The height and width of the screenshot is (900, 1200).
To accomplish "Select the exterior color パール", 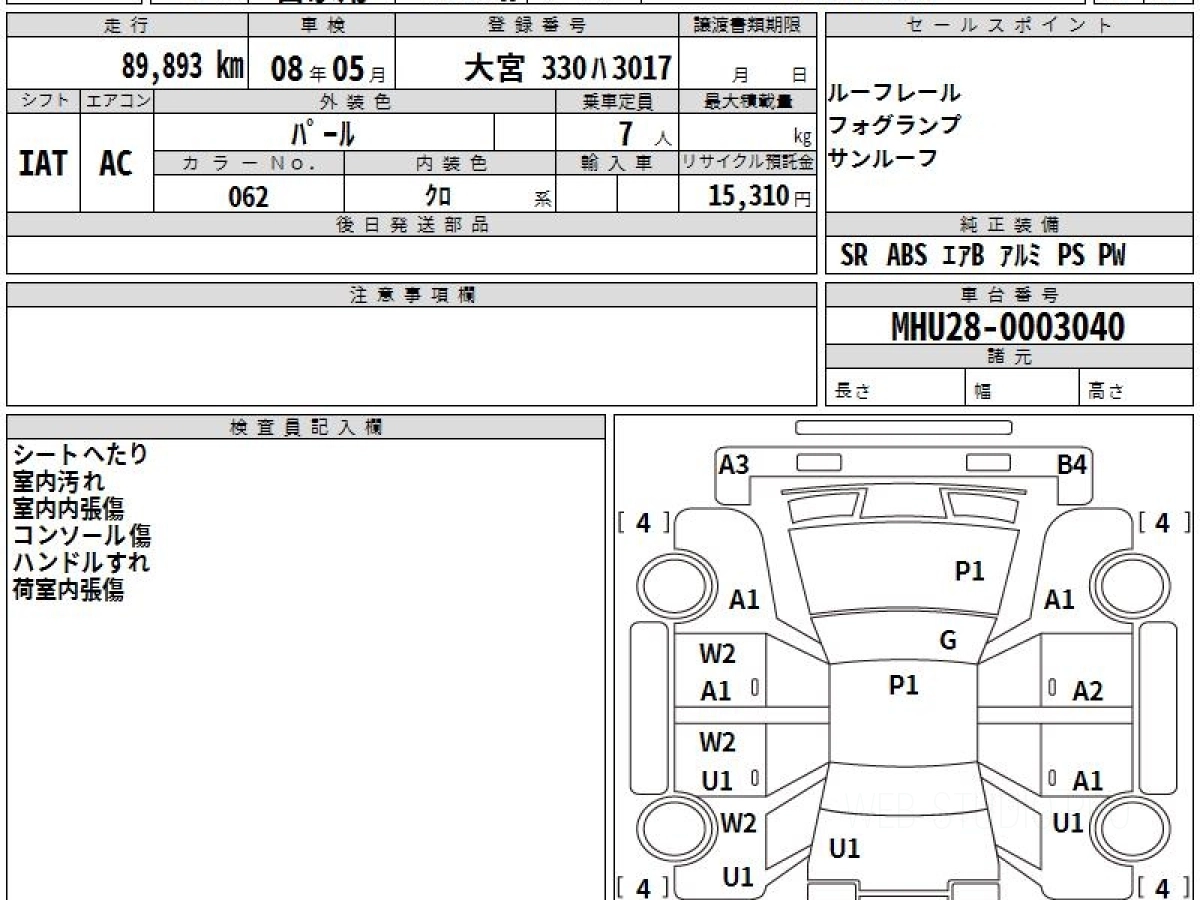I will click(322, 132).
